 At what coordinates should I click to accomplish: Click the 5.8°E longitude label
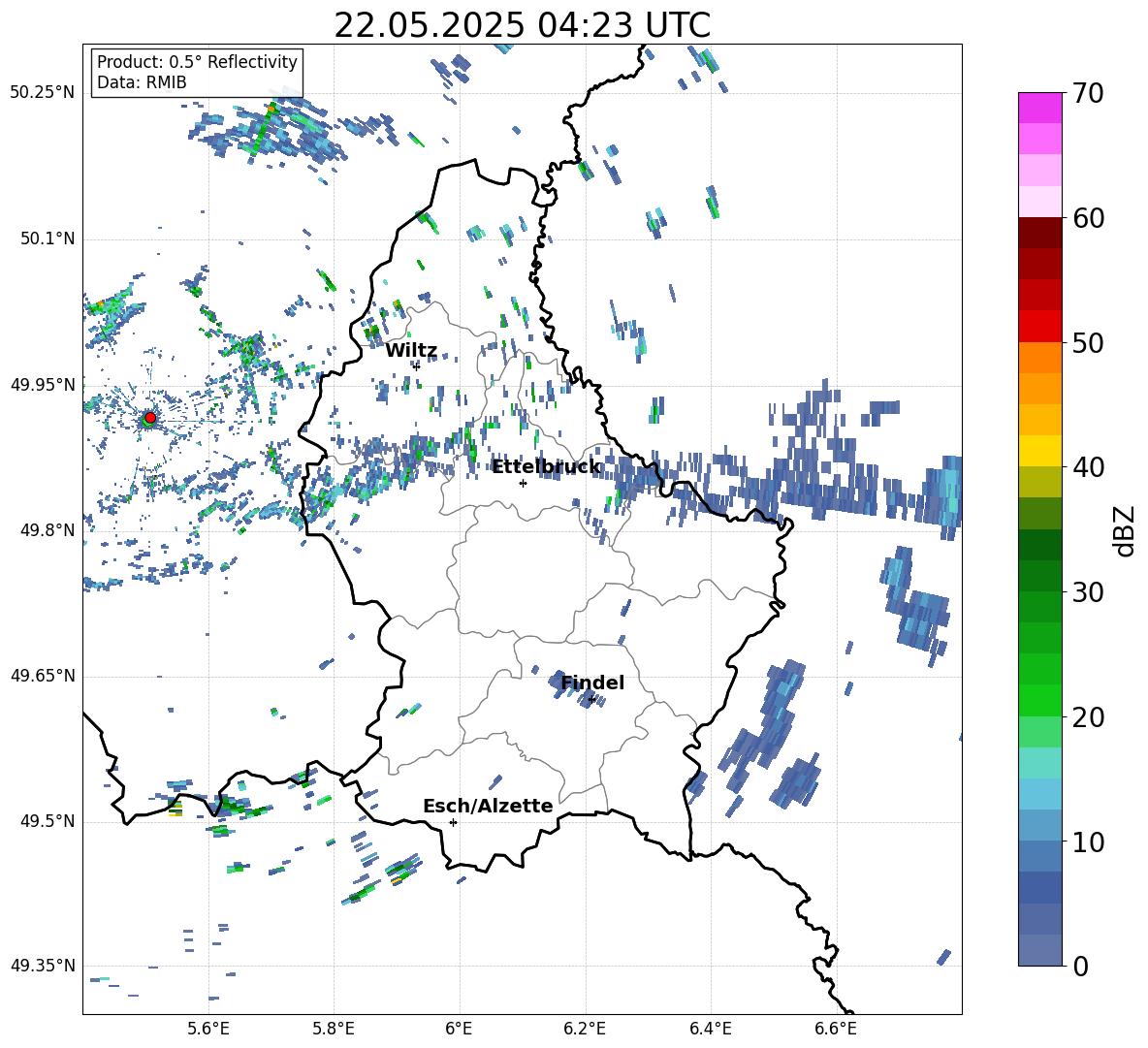pos(334,1029)
